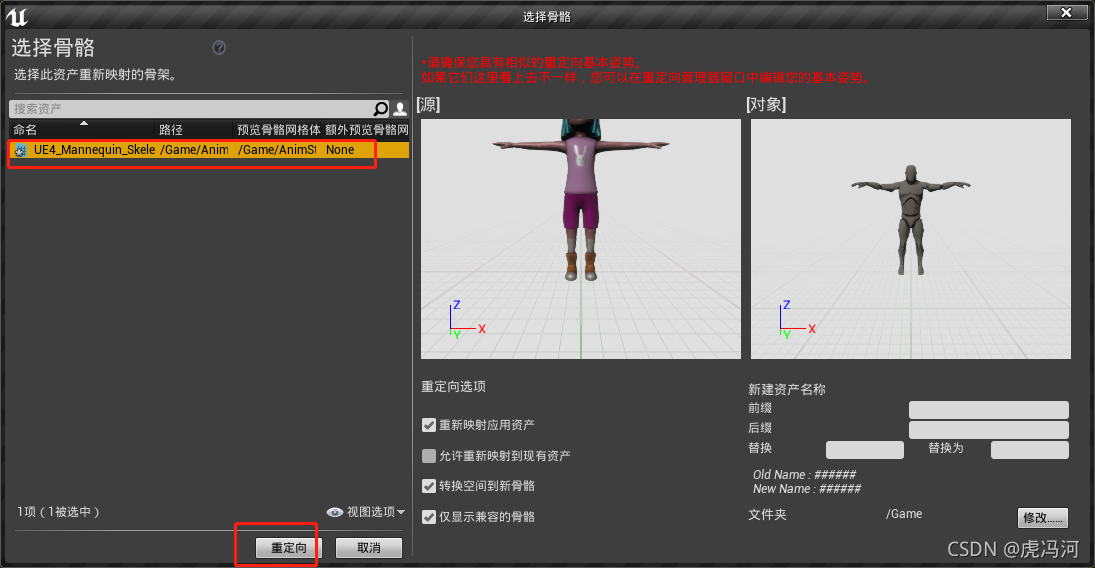Viewport: 1095px width, 568px height.
Task: Sort by 预览骨骼网格体 column header
Action: click(x=279, y=129)
